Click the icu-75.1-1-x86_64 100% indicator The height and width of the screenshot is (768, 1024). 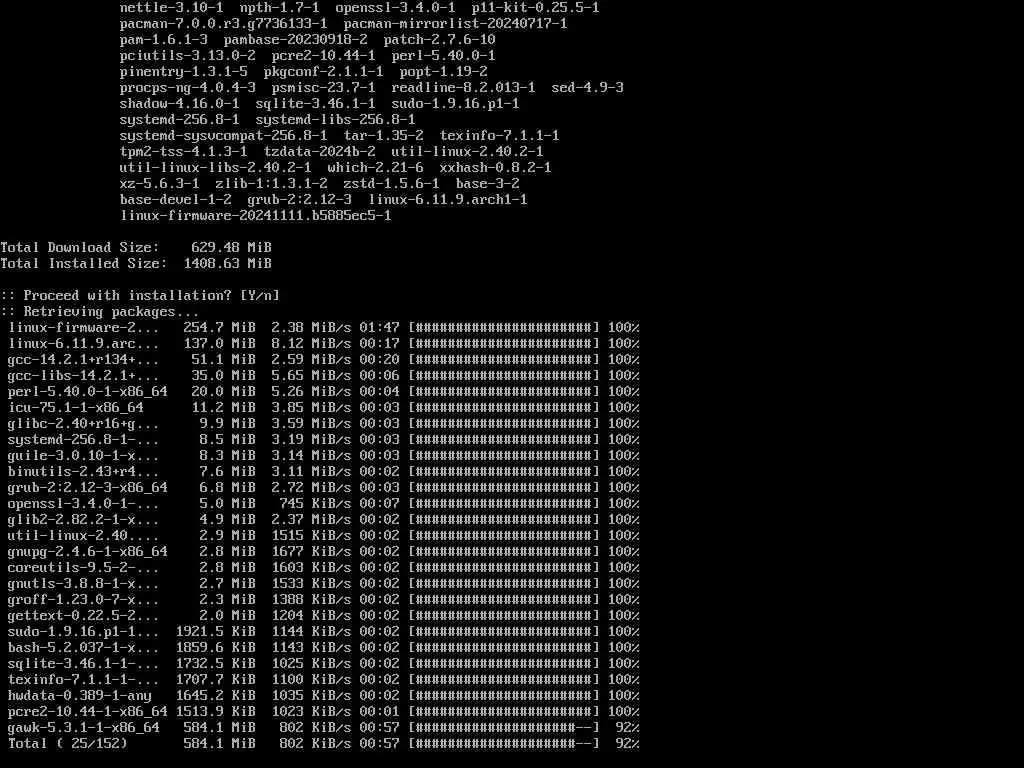point(624,408)
